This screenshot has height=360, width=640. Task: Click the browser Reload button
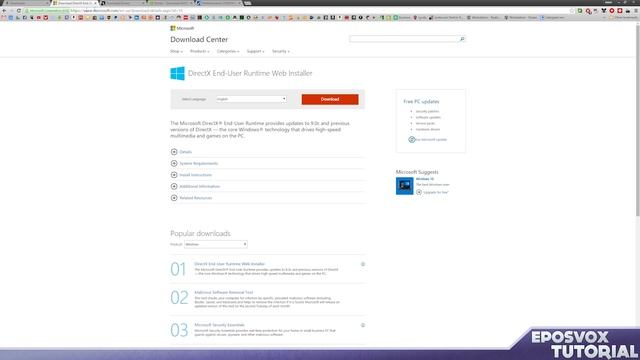click(19, 11)
